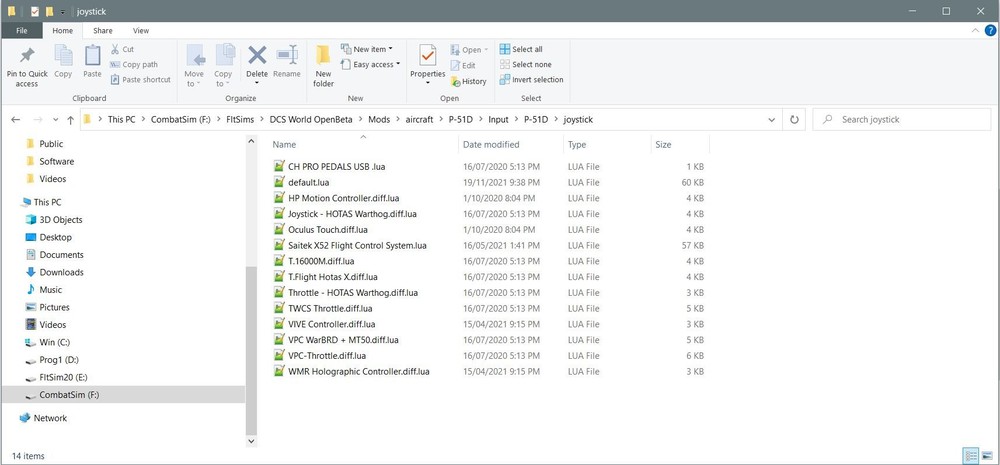
Task: Expand the address bar history dropdown
Action: click(772, 119)
